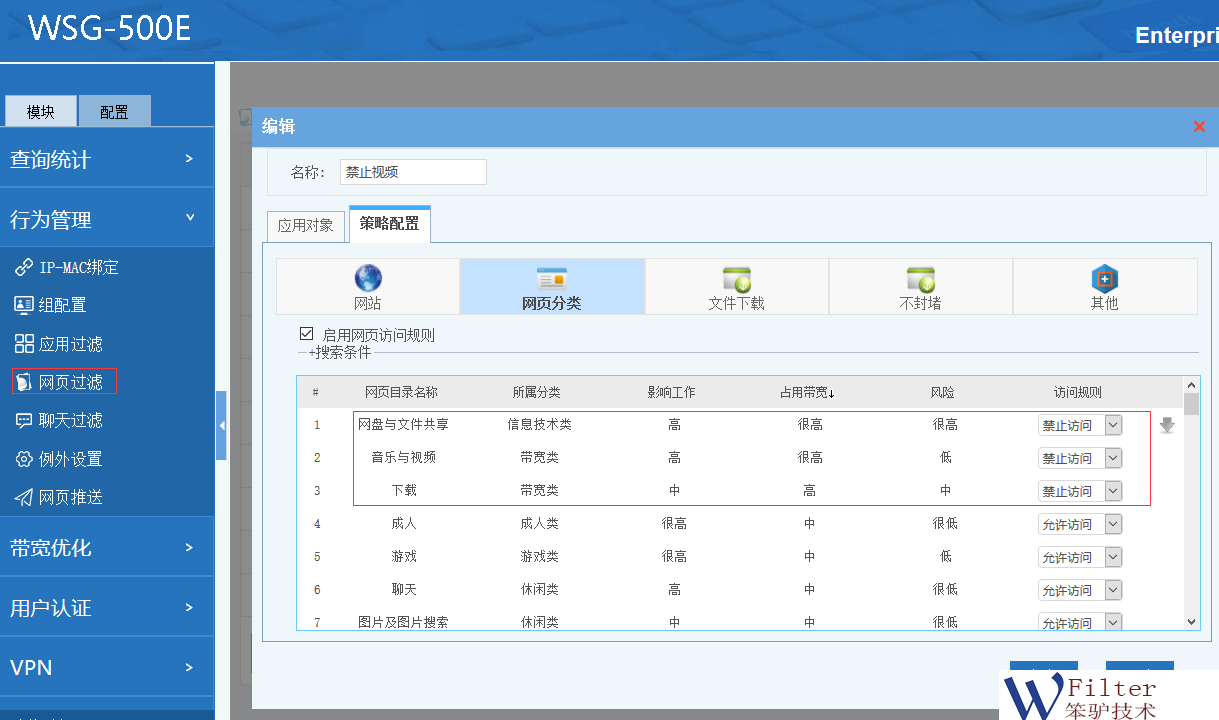Switch to the 配置 tab
This screenshot has height=720, width=1219.
pyautogui.click(x=114, y=112)
